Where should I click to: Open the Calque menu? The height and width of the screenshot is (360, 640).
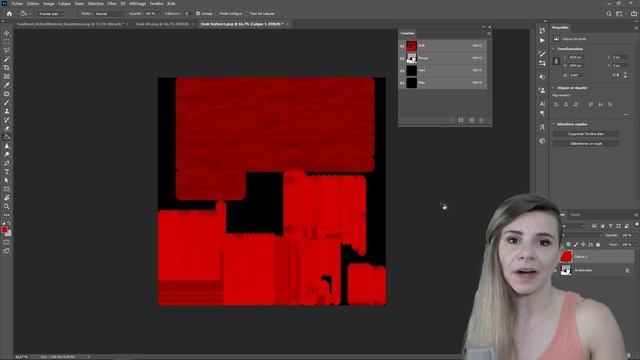[x=64, y=3]
